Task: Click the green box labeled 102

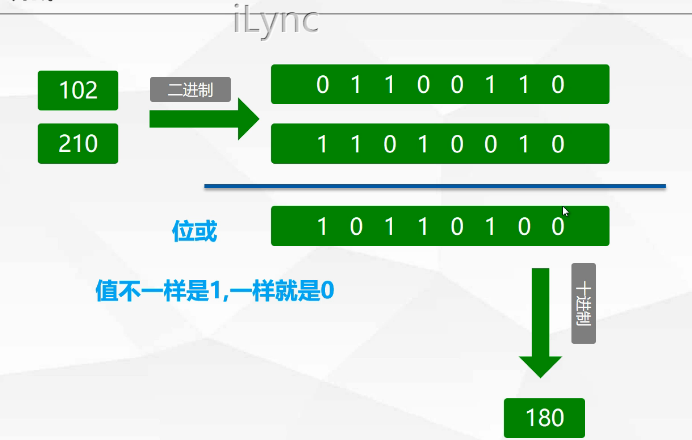Action: (78, 90)
